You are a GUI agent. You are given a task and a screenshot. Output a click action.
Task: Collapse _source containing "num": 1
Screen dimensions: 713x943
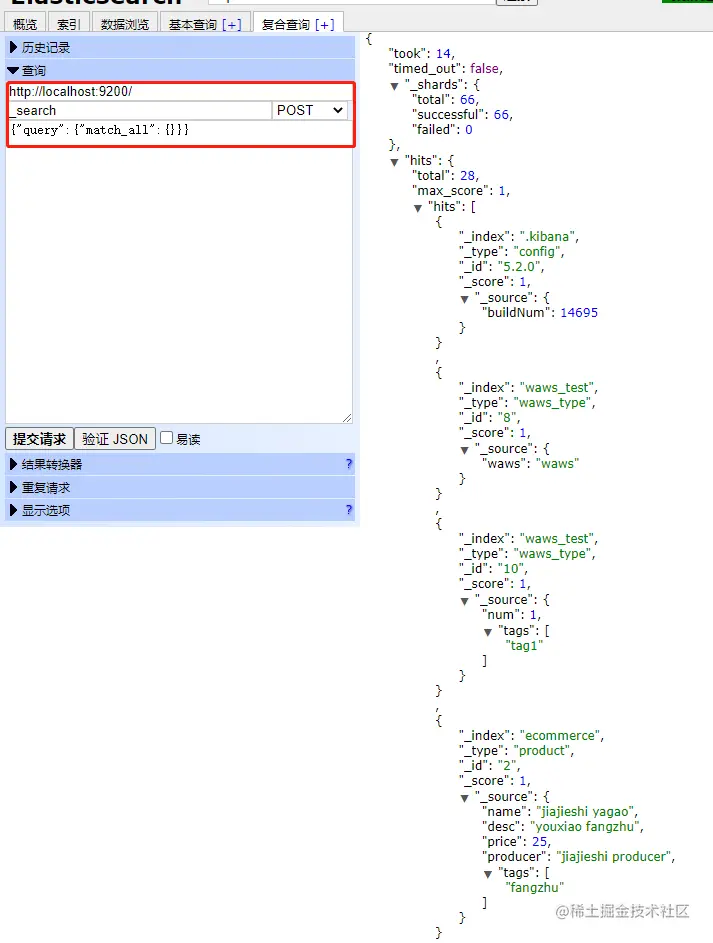click(x=465, y=601)
